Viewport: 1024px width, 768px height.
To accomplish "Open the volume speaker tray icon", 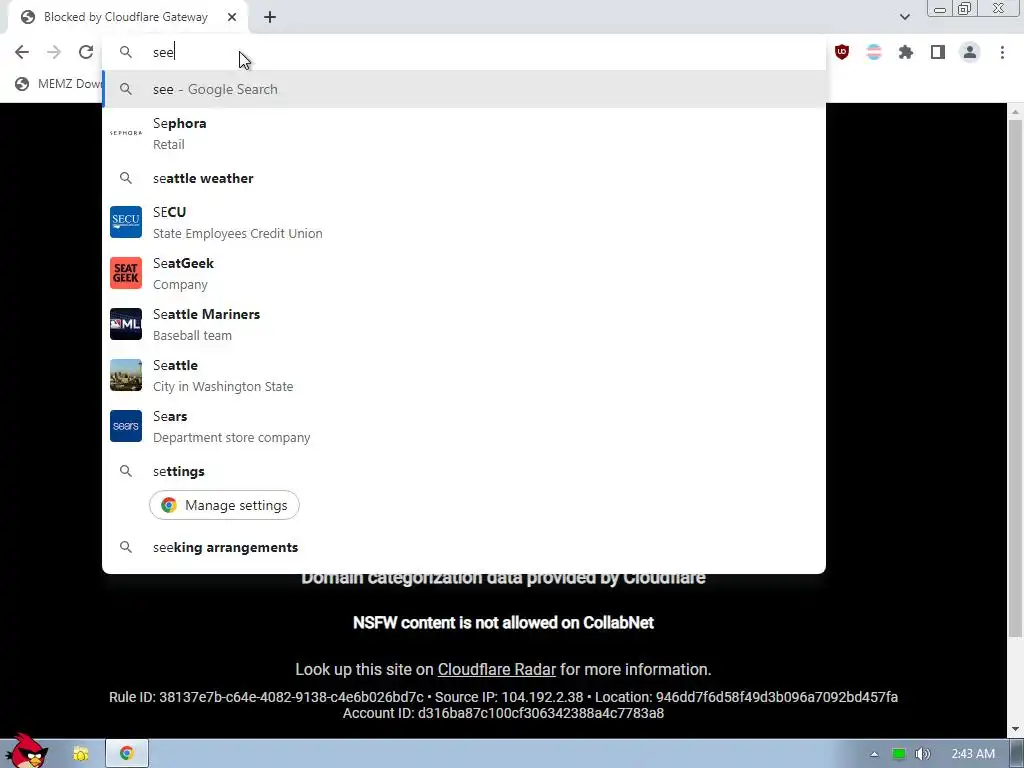I will (x=923, y=754).
